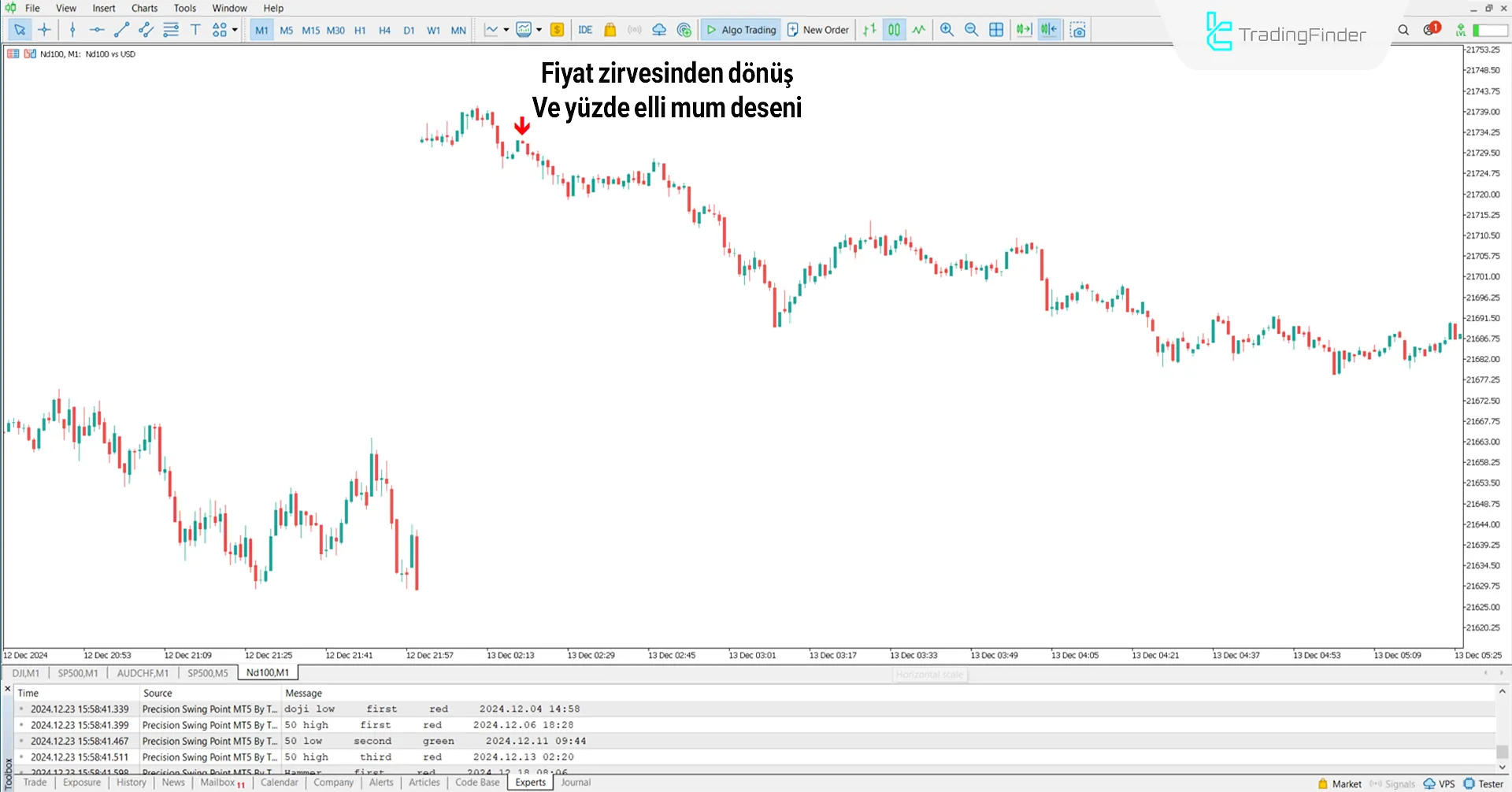Toggle Algo Trading off
This screenshot has width=1512, height=792.
pos(740,29)
